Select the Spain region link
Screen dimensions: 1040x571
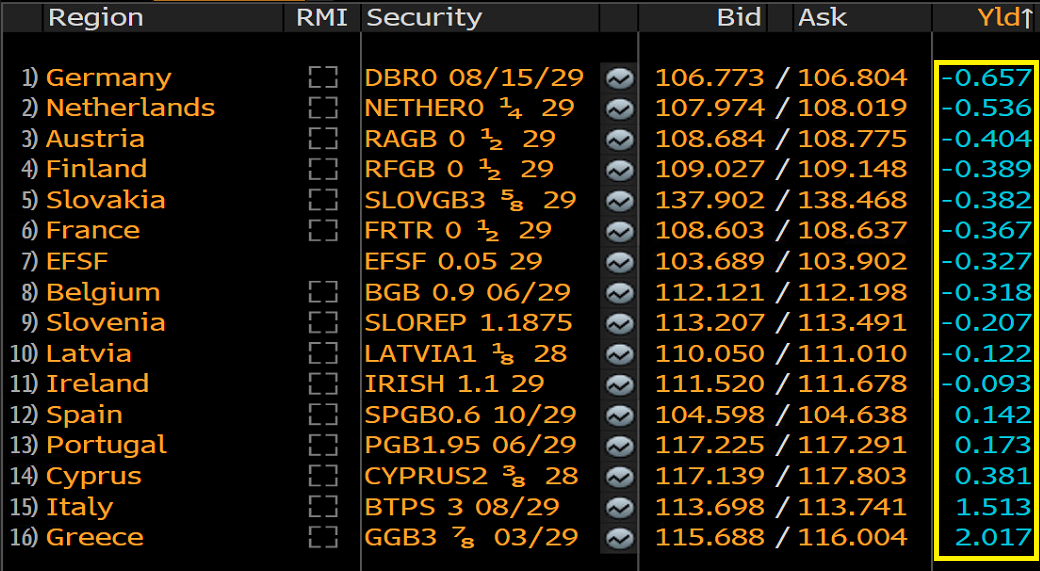click(x=84, y=415)
